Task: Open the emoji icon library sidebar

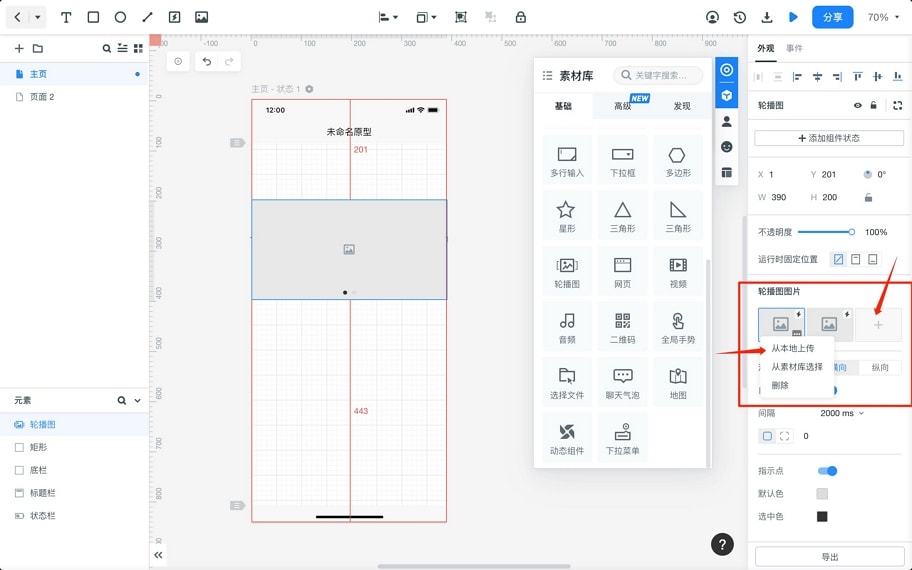Action: tap(726, 147)
